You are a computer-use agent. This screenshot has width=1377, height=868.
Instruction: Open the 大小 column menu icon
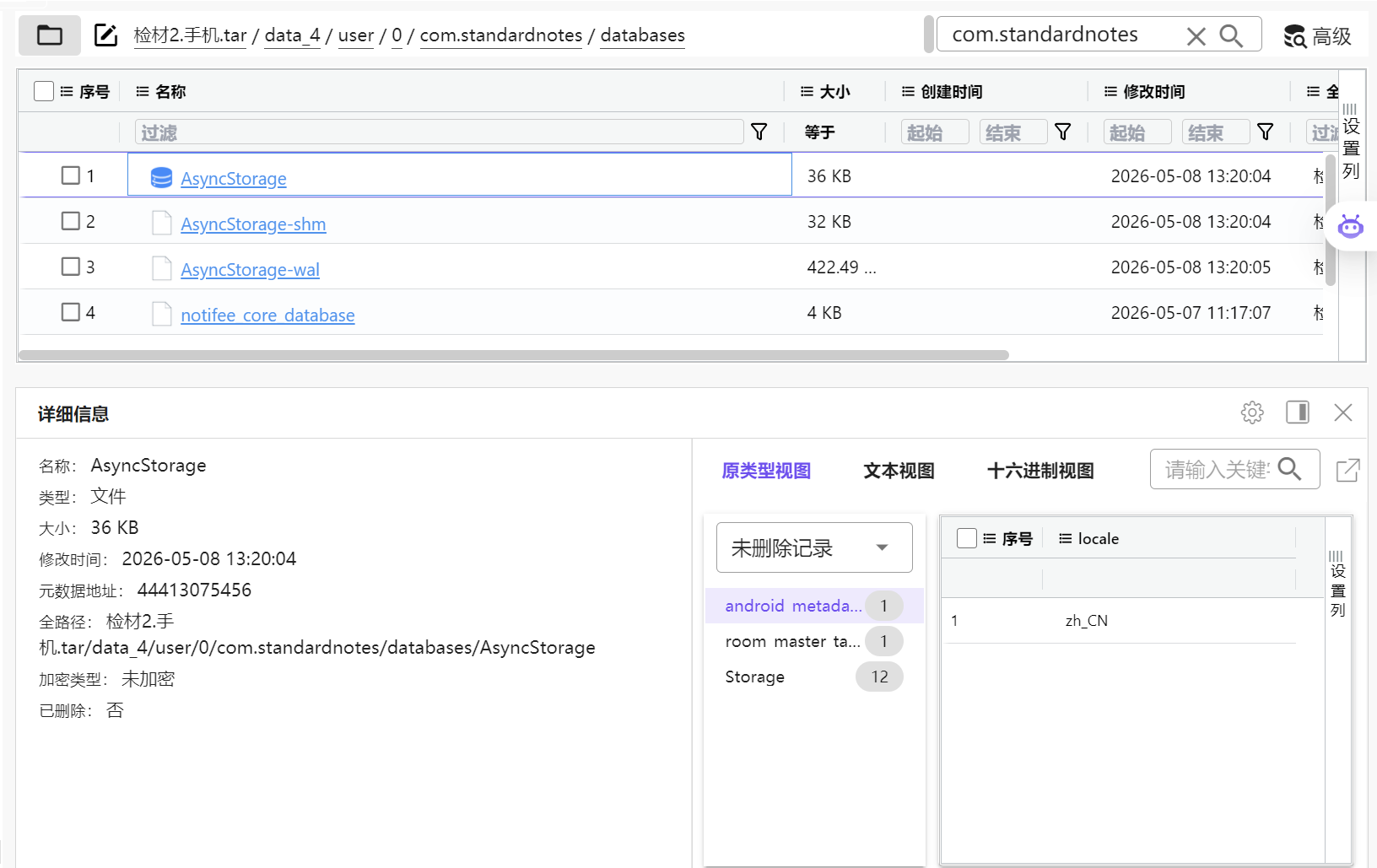click(x=807, y=91)
